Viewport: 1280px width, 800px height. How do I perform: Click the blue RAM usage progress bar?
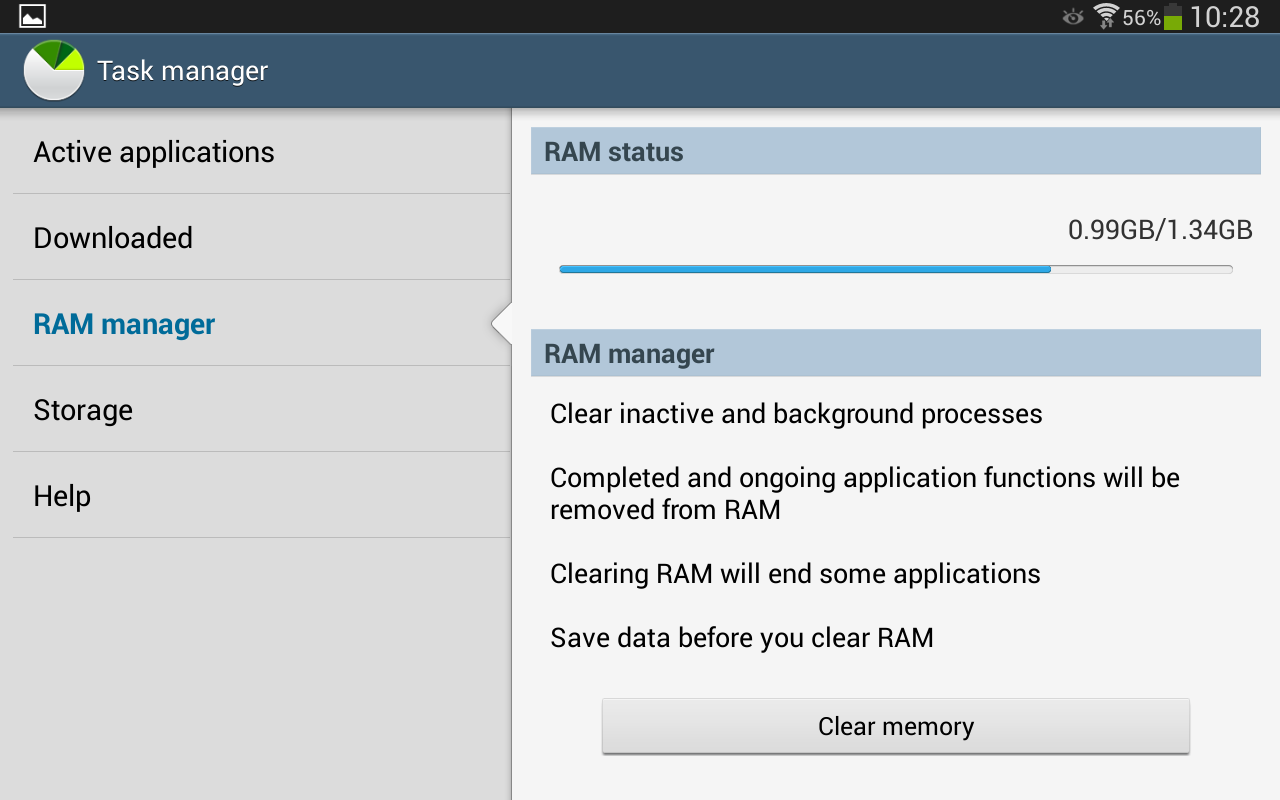(x=804, y=269)
